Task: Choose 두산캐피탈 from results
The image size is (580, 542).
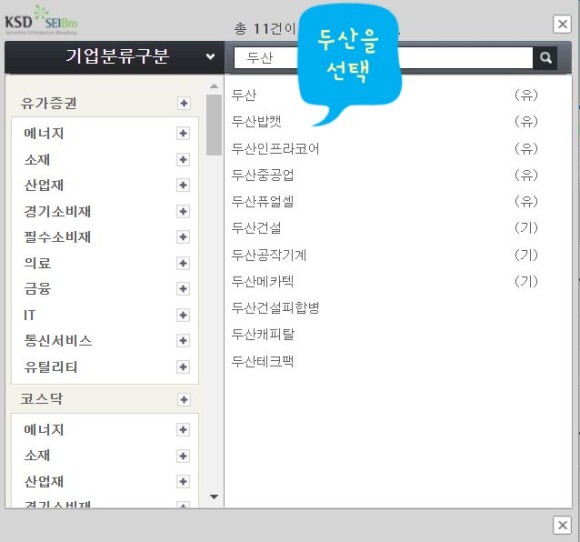Action: 263,334
